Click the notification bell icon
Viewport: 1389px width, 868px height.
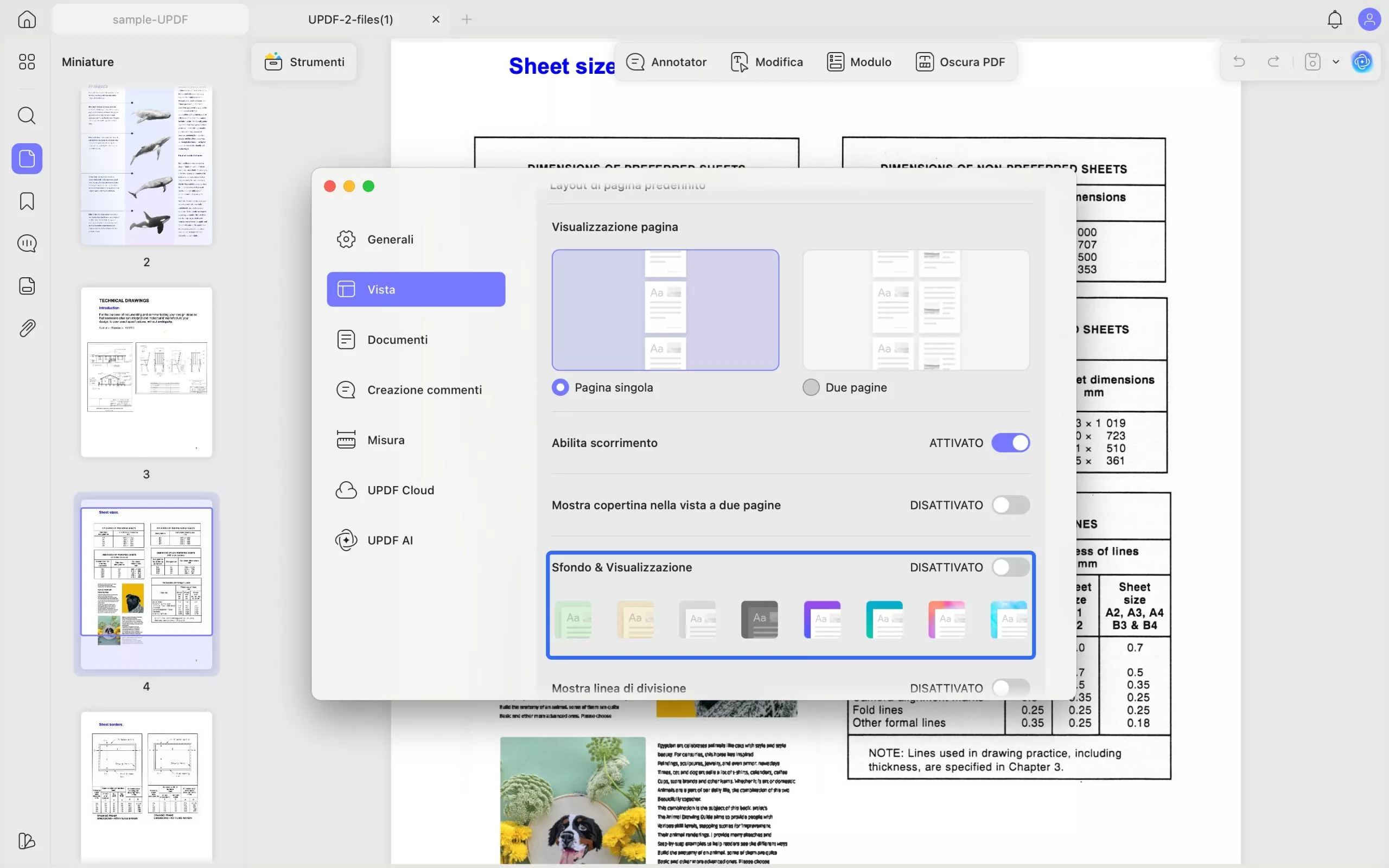click(x=1335, y=20)
